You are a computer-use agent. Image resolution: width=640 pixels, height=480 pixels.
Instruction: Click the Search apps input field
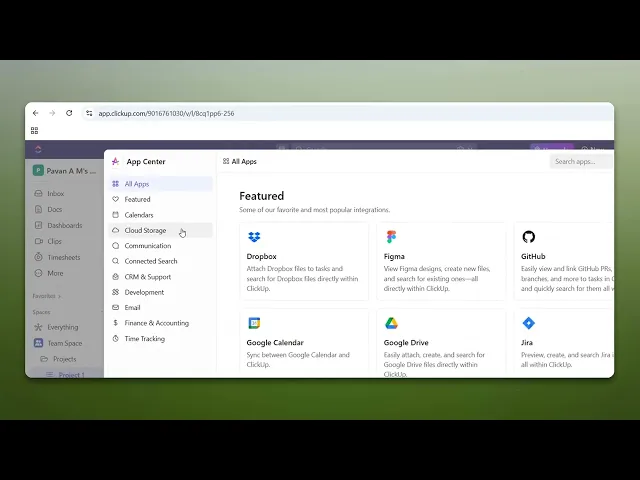(581, 161)
